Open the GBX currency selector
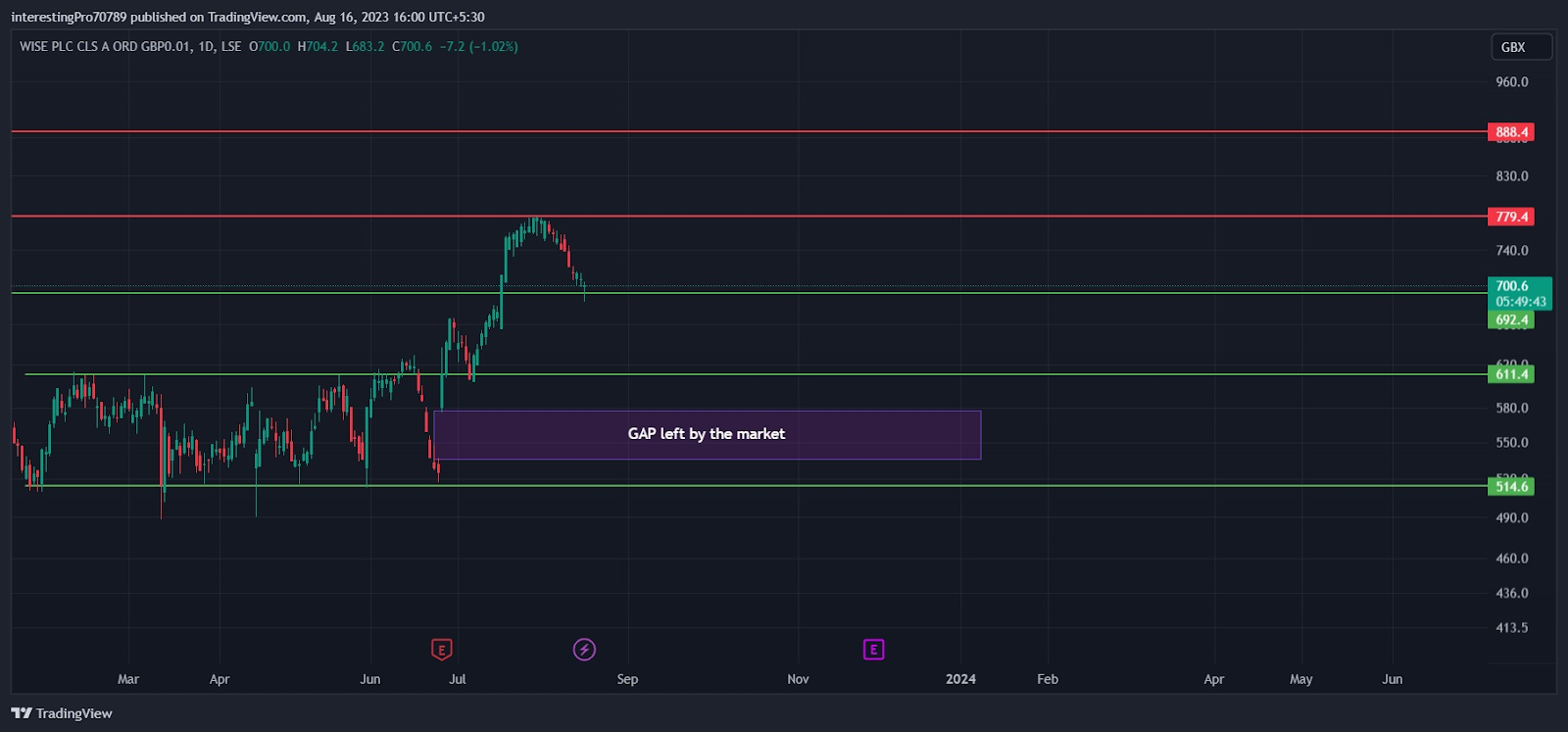This screenshot has height=732, width=1568. 1521,47
